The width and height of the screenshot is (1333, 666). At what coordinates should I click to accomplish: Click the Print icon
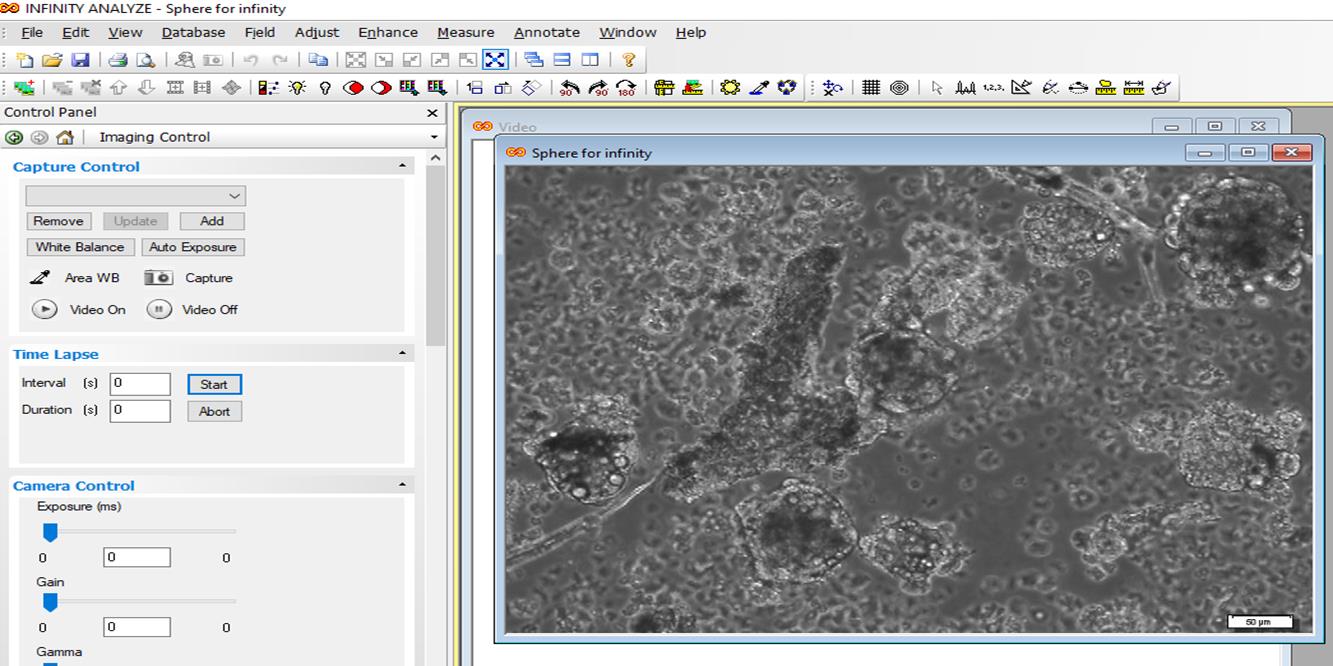tap(118, 60)
